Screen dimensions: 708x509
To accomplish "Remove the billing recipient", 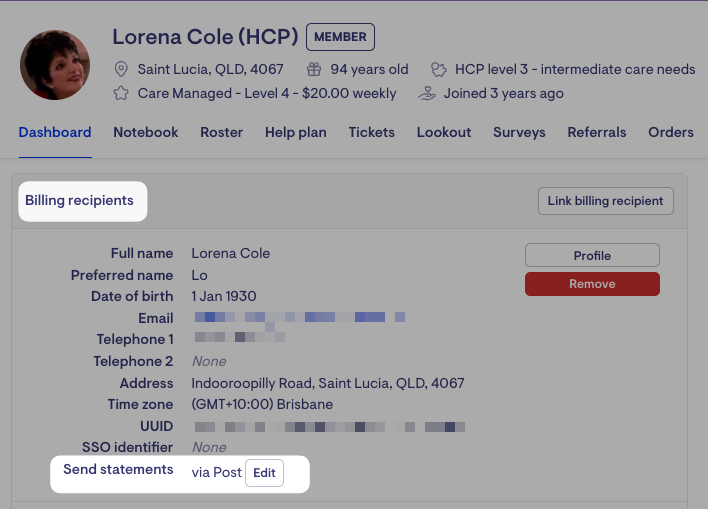I will (592, 284).
